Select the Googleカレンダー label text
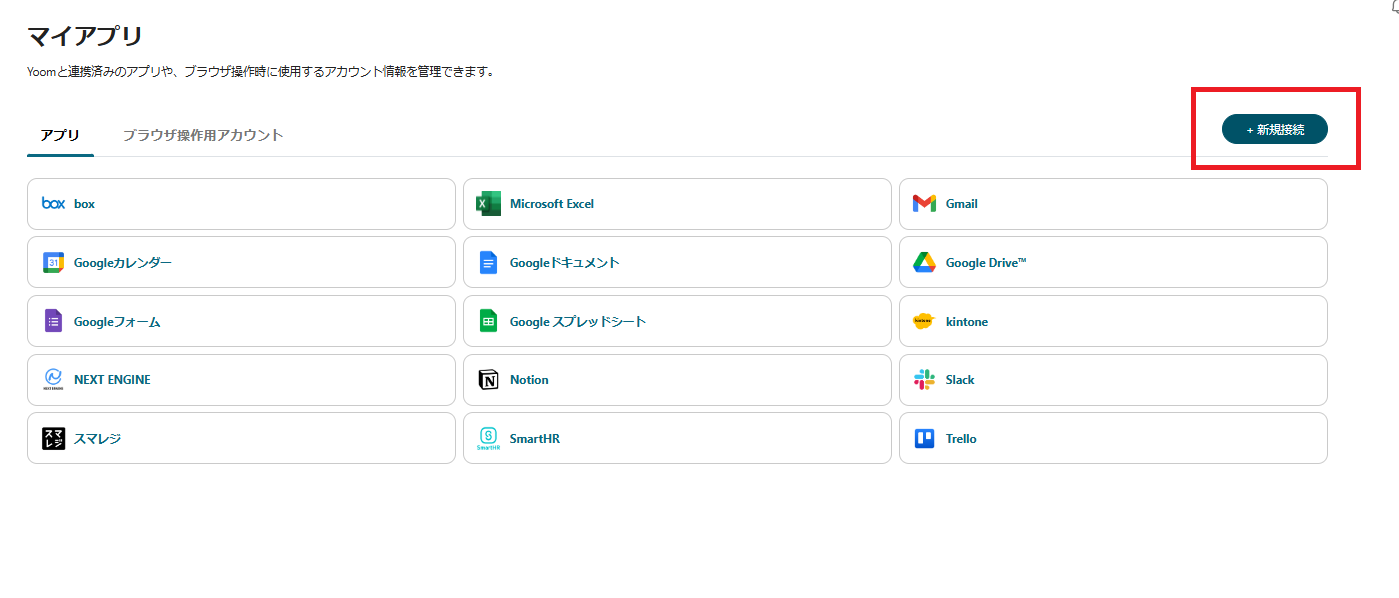The height and width of the screenshot is (598, 1399). click(123, 263)
